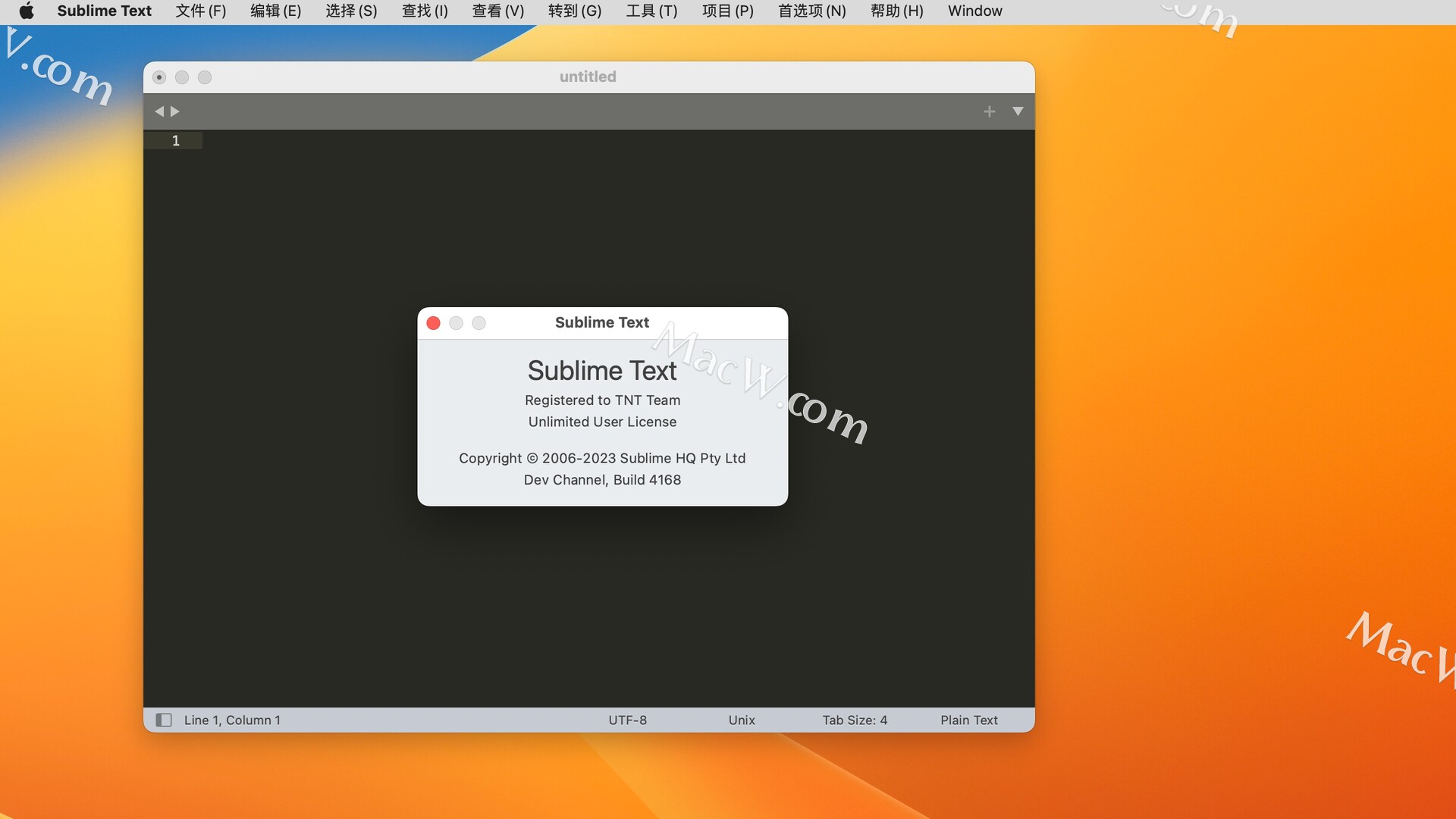Image resolution: width=1456 pixels, height=819 pixels.
Task: Open the 查找 (I) menu
Action: point(425,11)
